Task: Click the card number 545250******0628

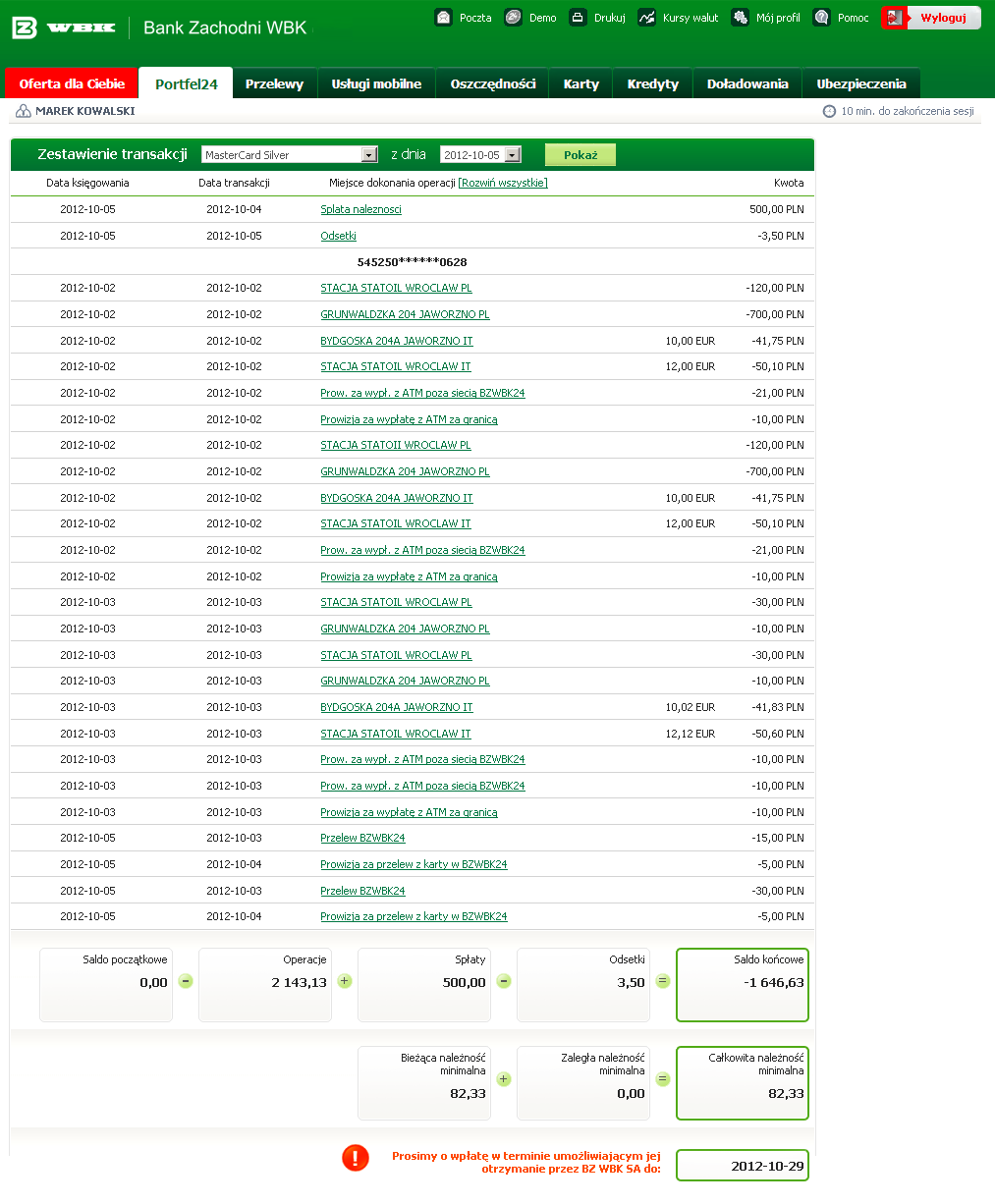Action: coord(413,262)
